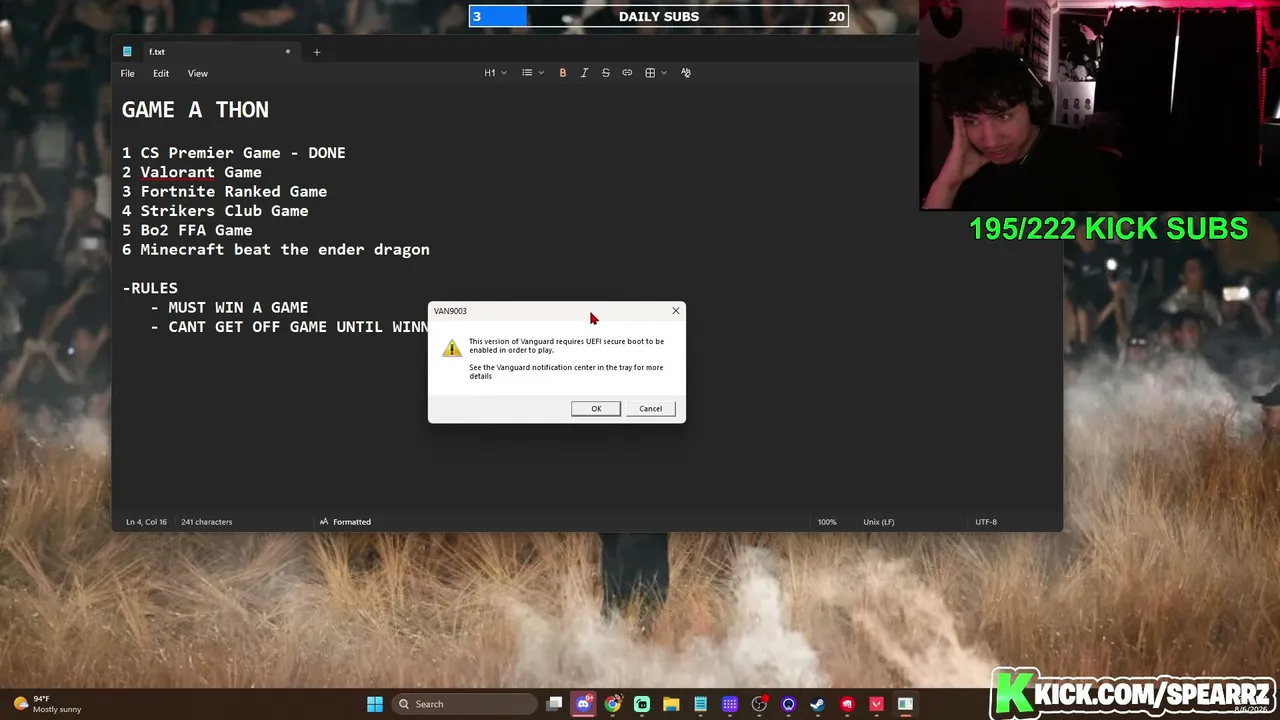The image size is (1280, 720).
Task: Click the line '6 Minecraft beat the ender dragon'
Action: click(276, 250)
